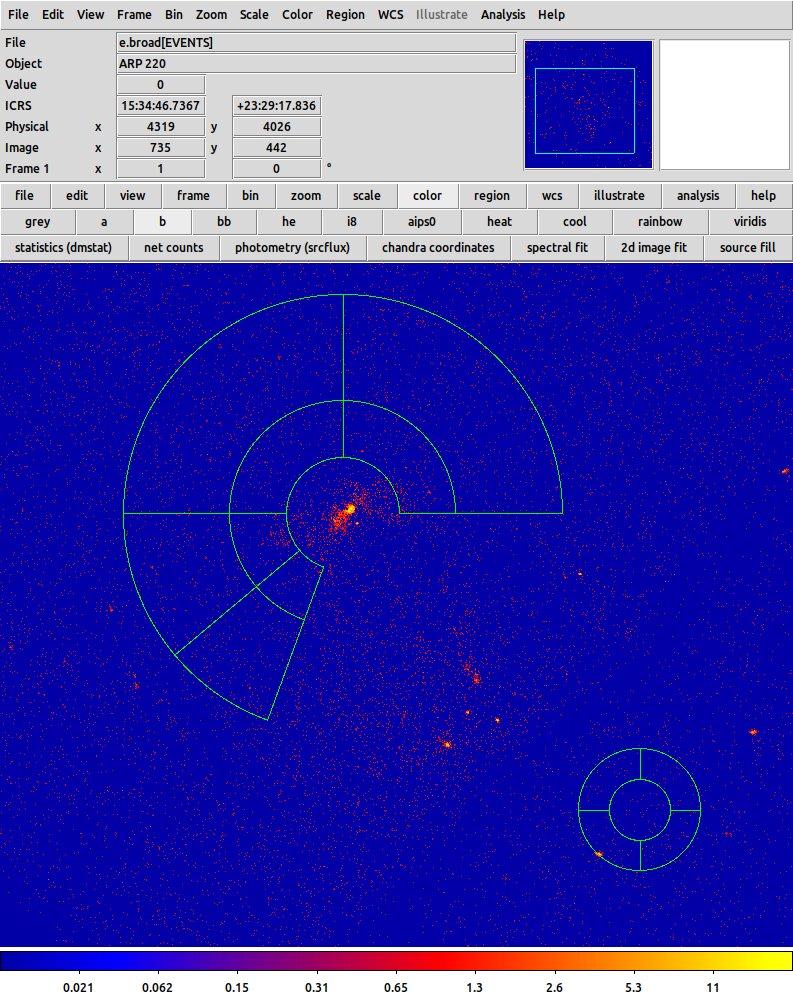793x995 pixels.
Task: Click the lowercase 'region' buttonbar button
Action: pos(492,195)
